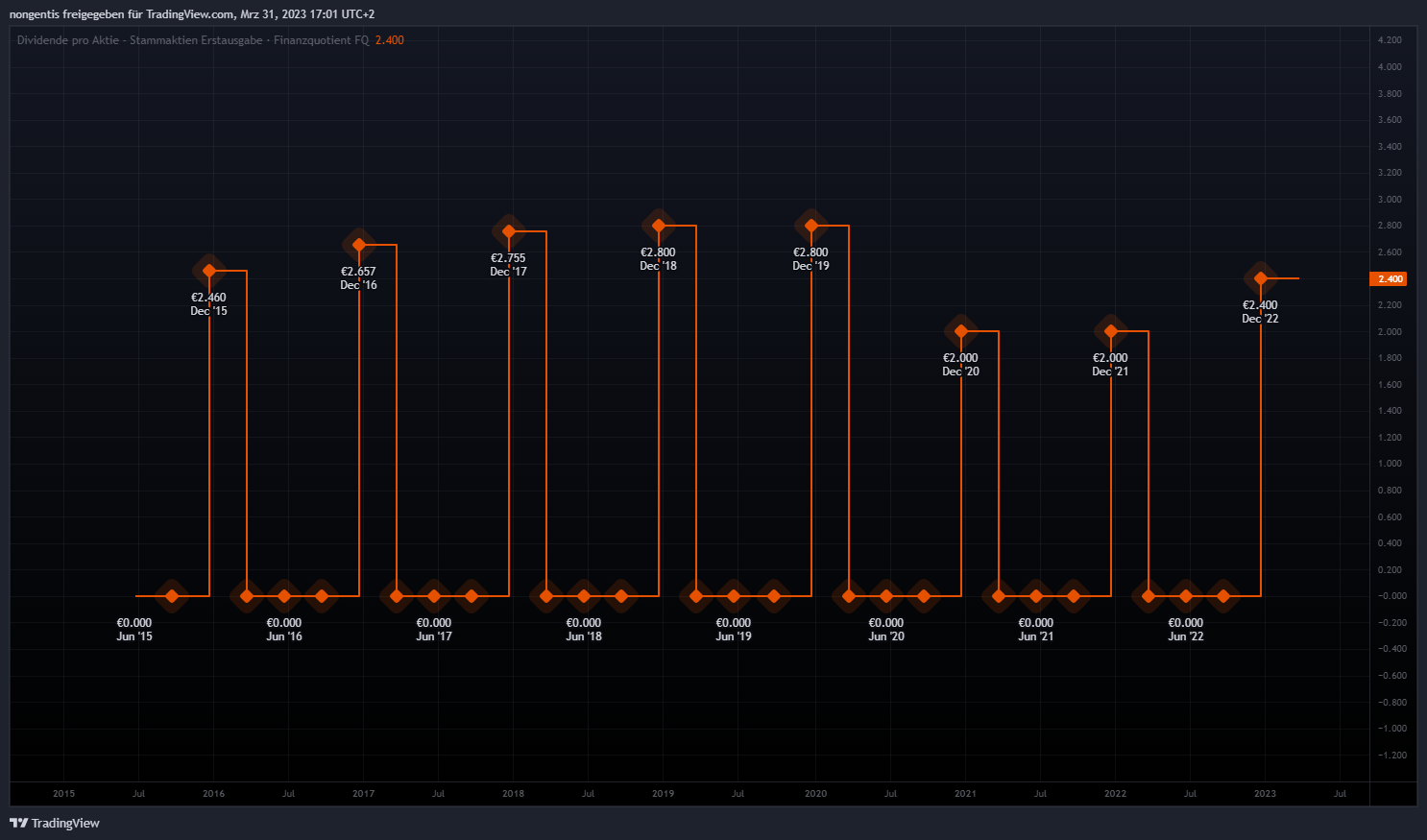The height and width of the screenshot is (840, 1427).
Task: Click the 3.000 level on the price scale
Action: coord(1390,200)
